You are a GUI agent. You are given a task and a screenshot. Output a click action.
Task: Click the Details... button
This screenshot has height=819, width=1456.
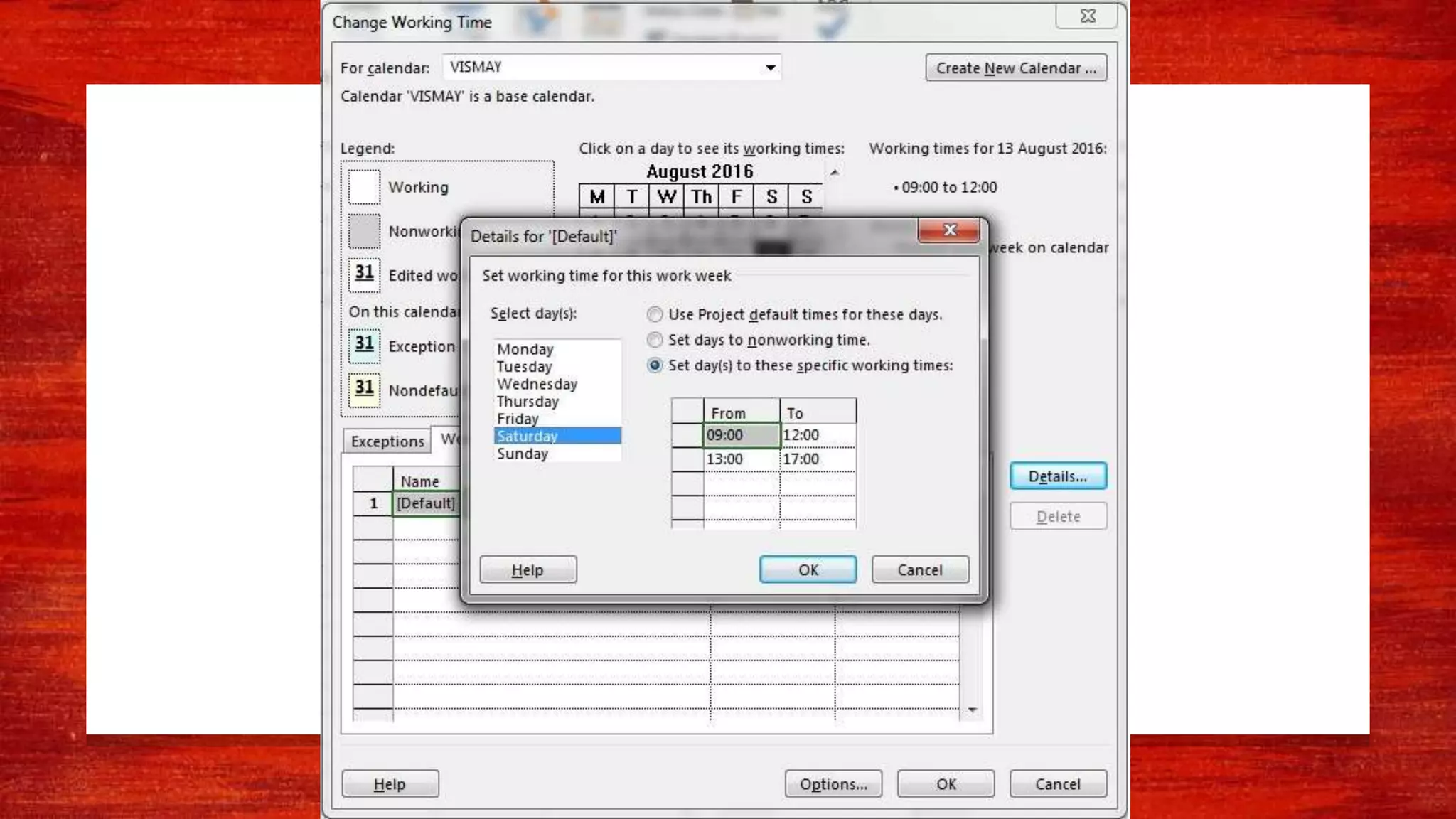click(1057, 476)
